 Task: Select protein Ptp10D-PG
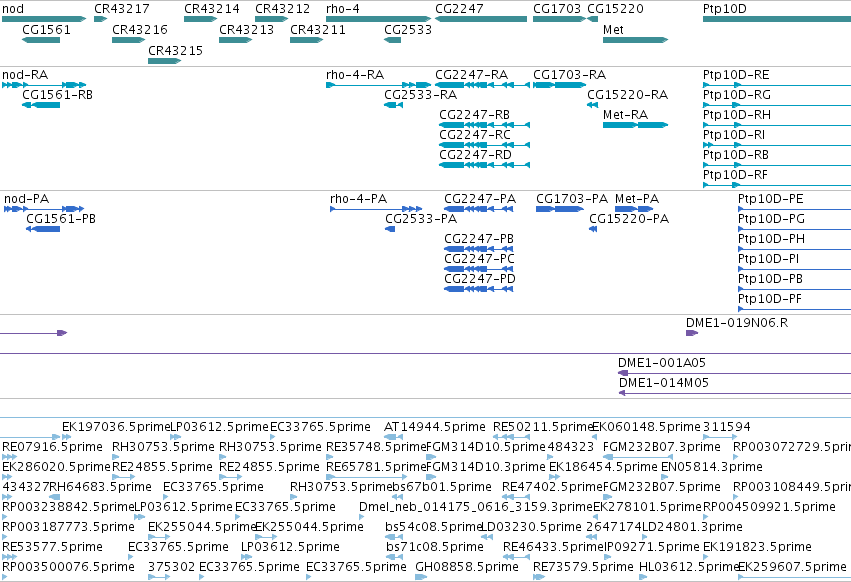tap(795, 229)
